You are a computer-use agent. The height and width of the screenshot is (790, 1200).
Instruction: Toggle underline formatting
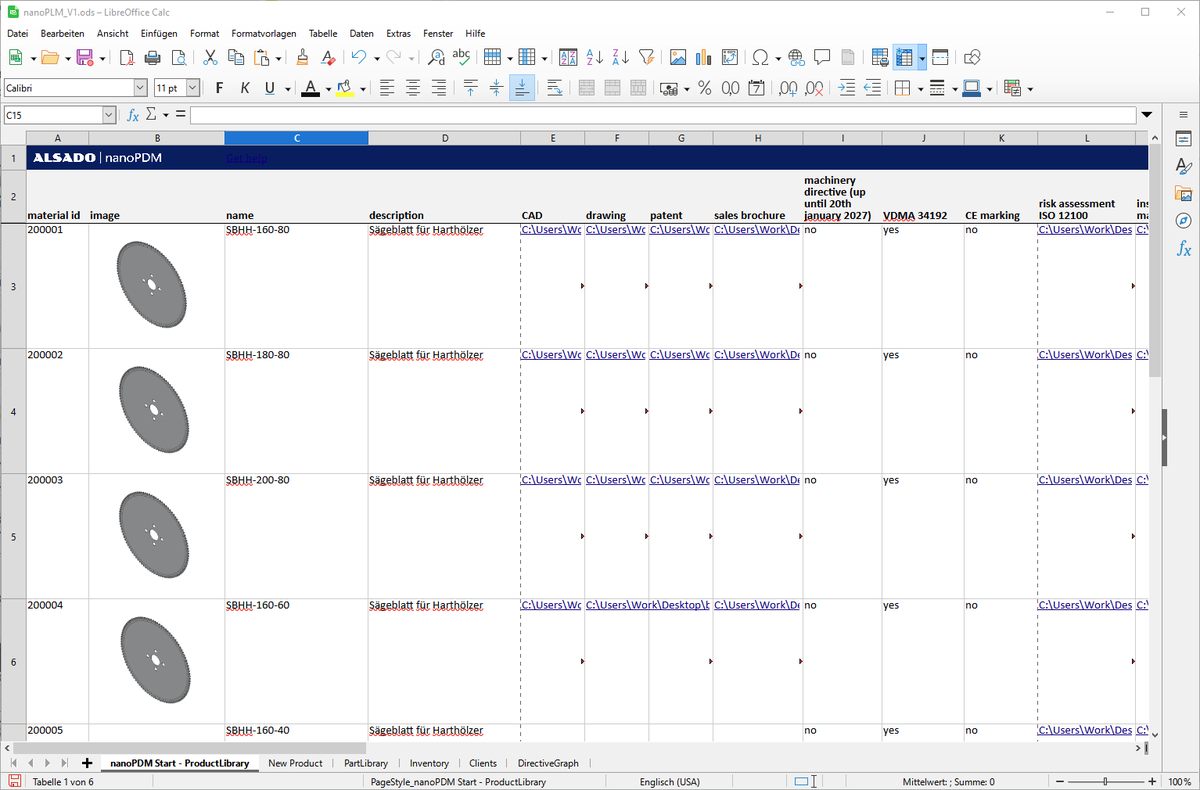click(270, 88)
